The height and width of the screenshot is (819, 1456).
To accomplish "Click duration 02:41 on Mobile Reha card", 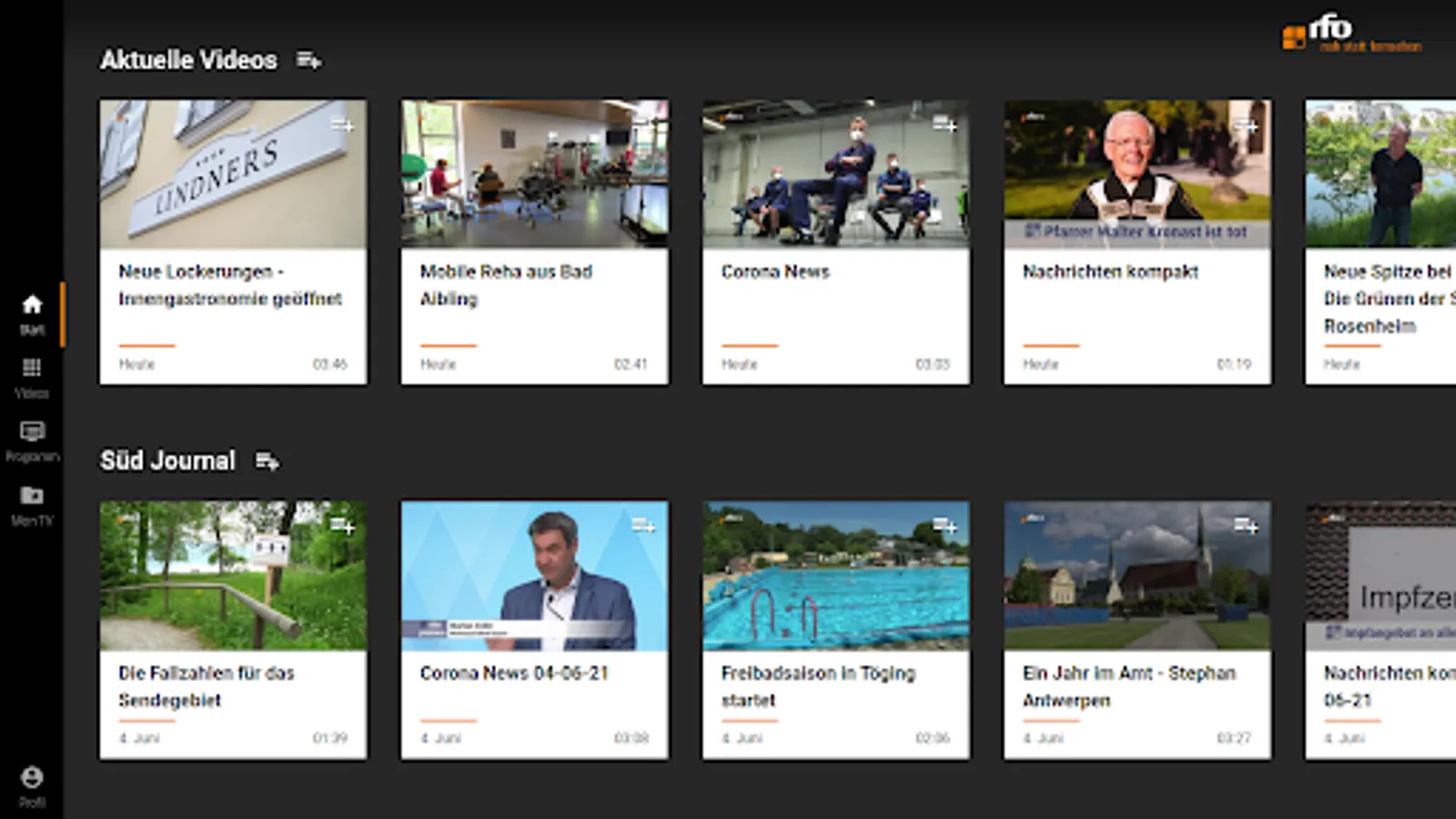I will pos(631,364).
